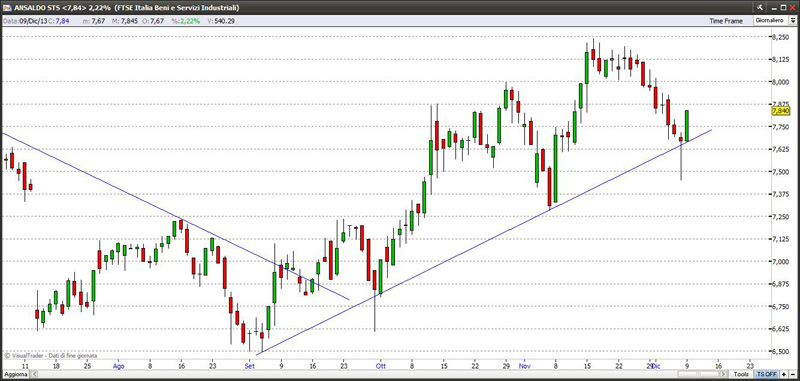Viewport: 800px width, 381px height.
Task: Click the open value O: 7,67
Action: pos(152,21)
